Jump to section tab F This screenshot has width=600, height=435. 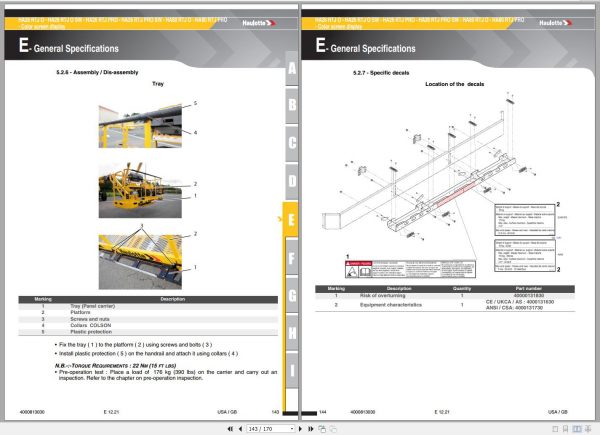292,257
